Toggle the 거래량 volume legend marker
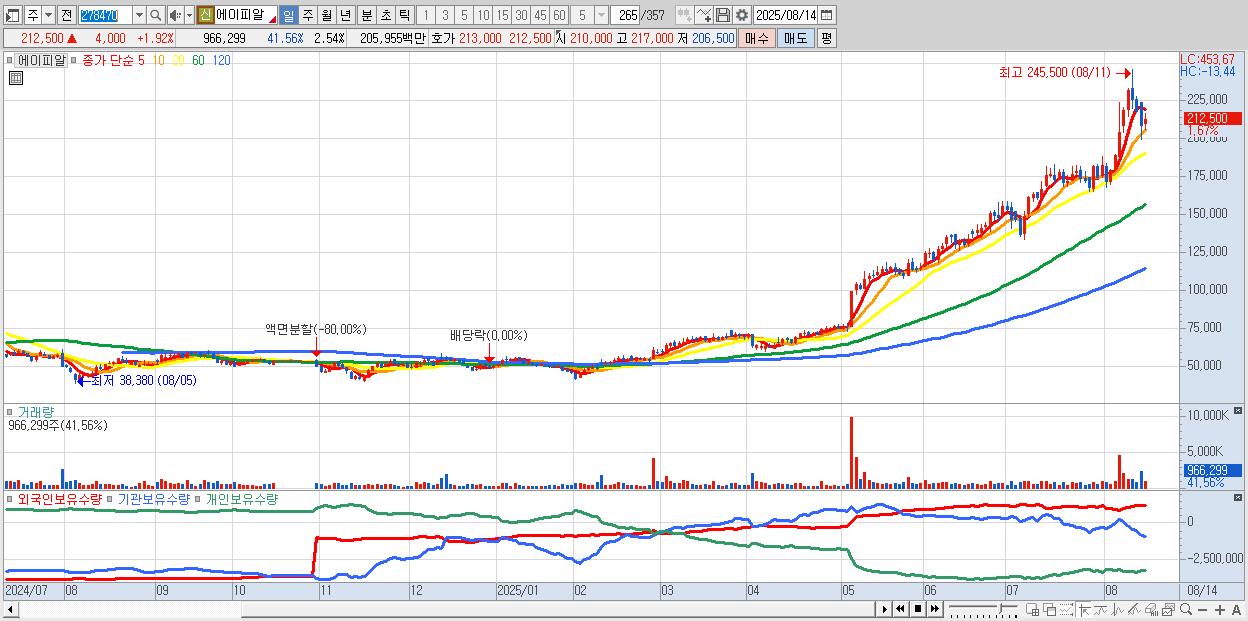The height and width of the screenshot is (621, 1248). pos(10,411)
